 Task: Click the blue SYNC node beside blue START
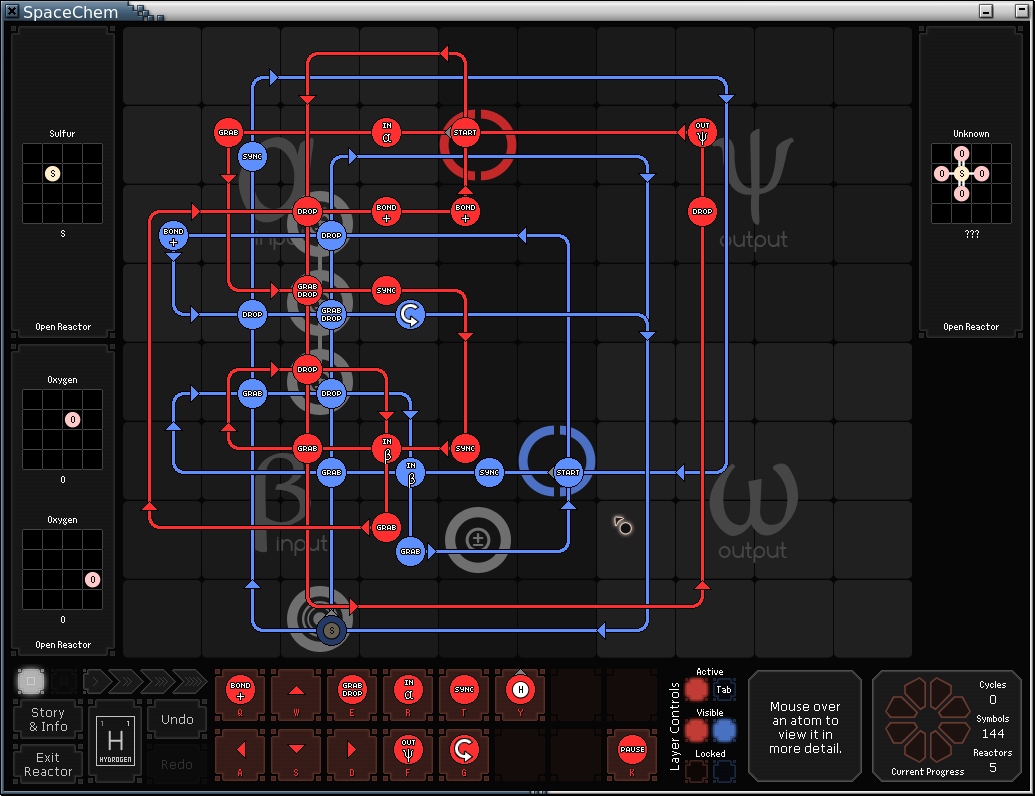[x=488, y=473]
